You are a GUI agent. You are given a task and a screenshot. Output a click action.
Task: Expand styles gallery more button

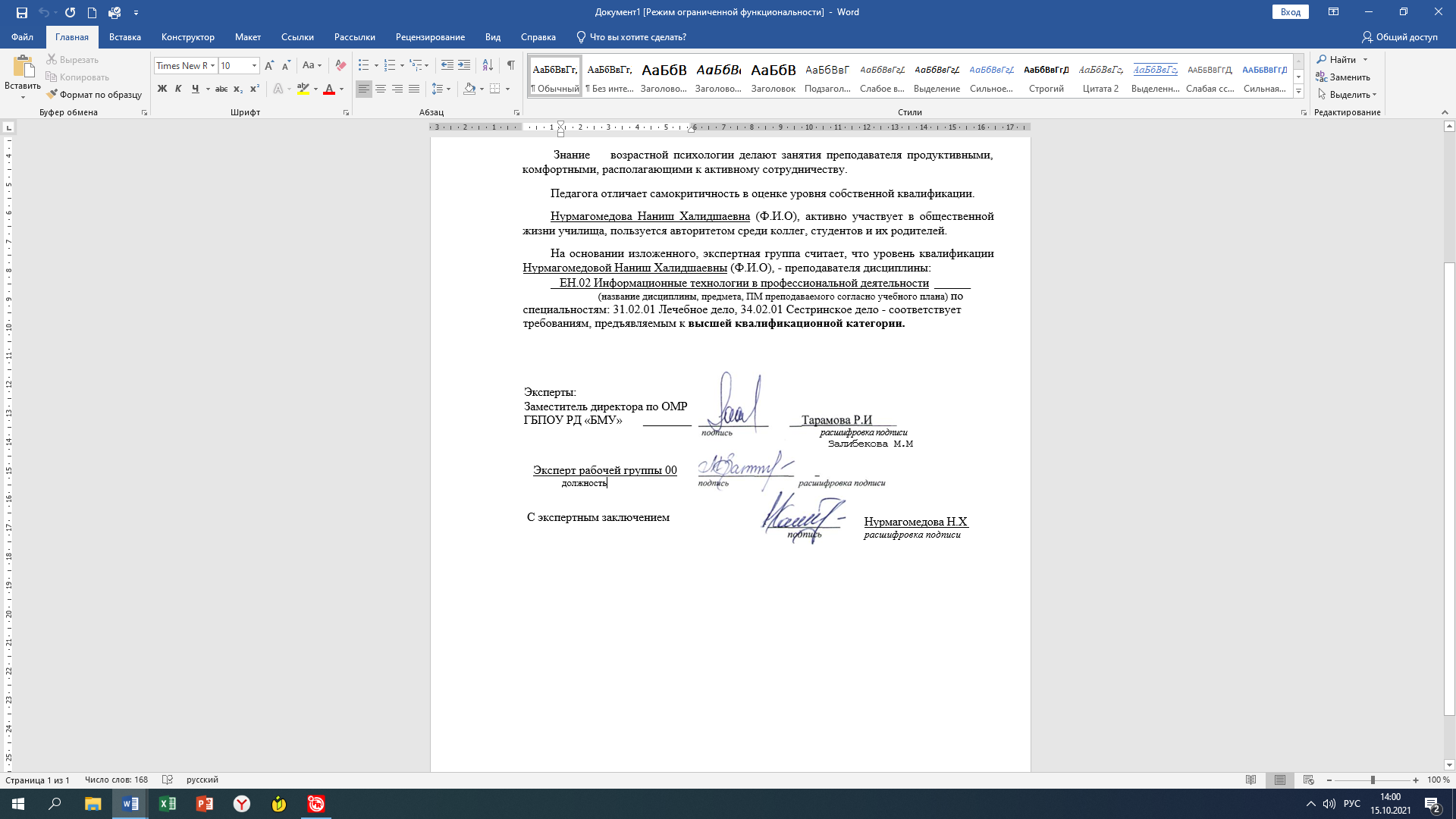coord(1298,91)
